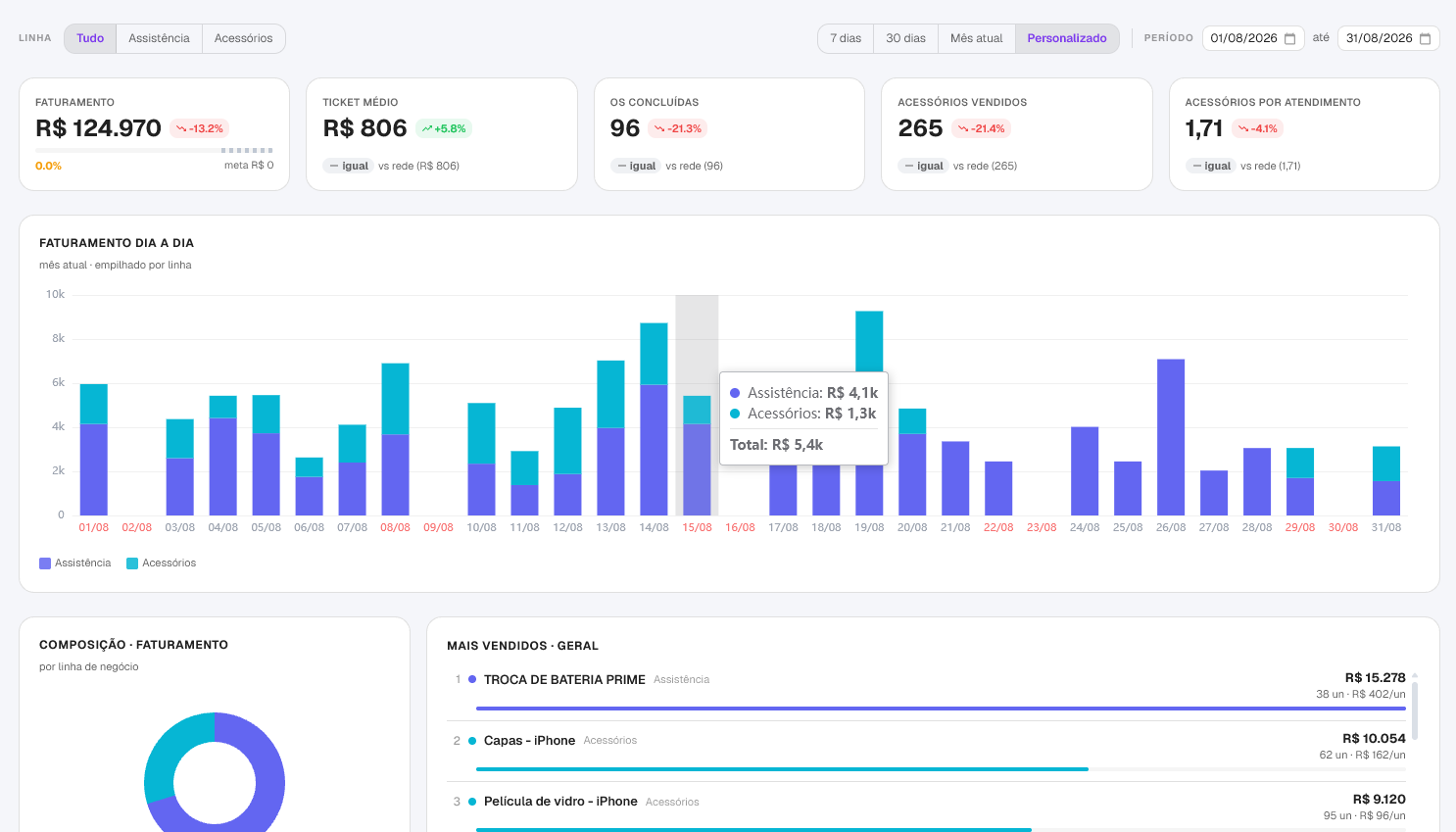Click the highlighted 15/08 bar
The image size is (1456, 832).
pos(697,456)
